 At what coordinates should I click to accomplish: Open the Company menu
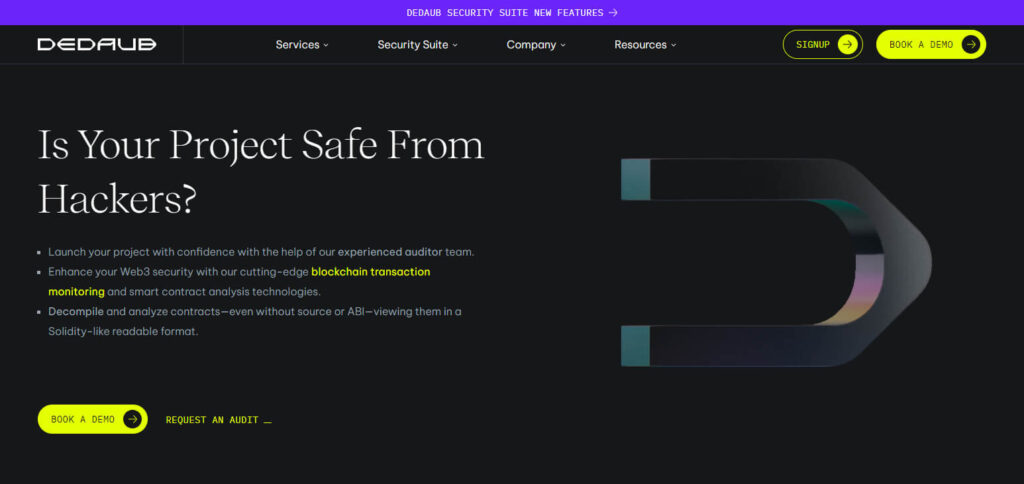(x=536, y=44)
